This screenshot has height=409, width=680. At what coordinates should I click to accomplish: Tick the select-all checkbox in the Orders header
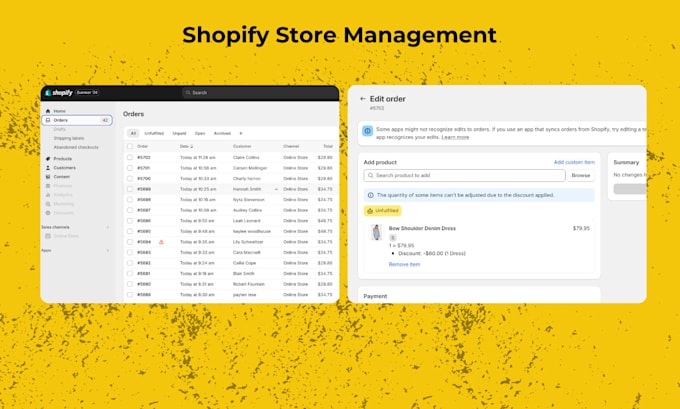tap(130, 147)
